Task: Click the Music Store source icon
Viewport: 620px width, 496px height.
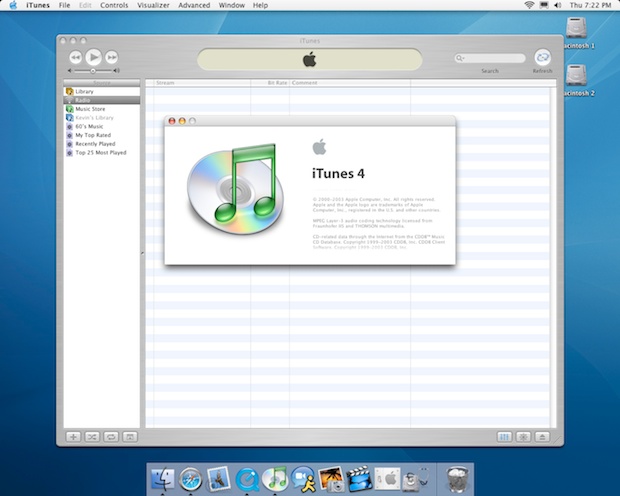Action: click(70, 109)
